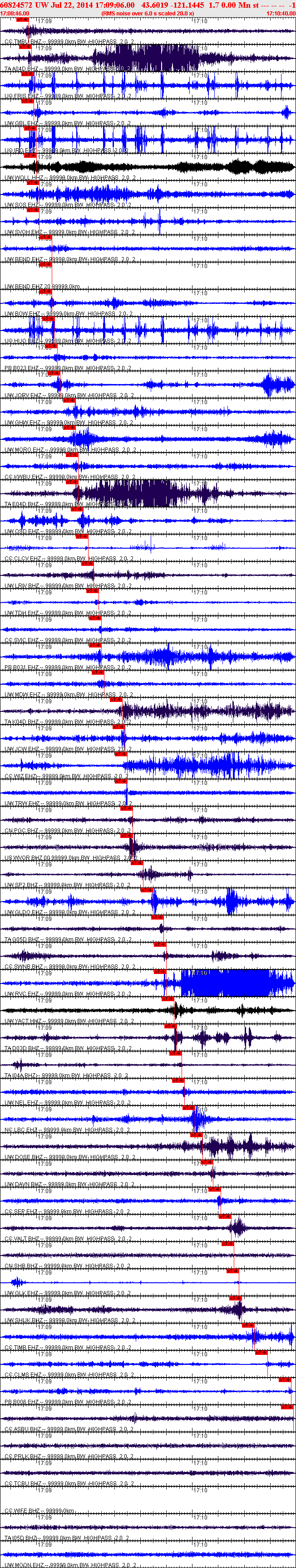
Task: Select the 'NC LBC EHZ' station label
Action: coord(21,1130)
